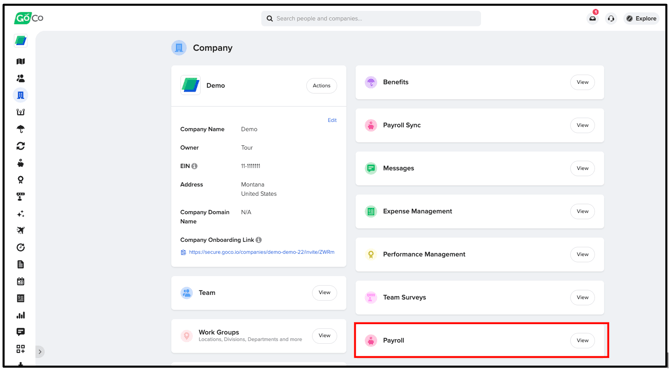Viewport: 670px width, 370px height.
Task: Open the sparkles icon in sidebar
Action: tap(21, 214)
